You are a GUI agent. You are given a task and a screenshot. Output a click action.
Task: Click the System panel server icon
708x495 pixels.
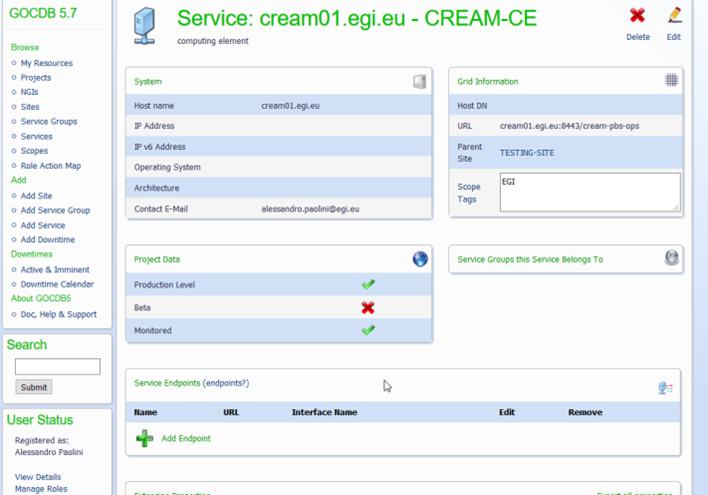coord(419,82)
